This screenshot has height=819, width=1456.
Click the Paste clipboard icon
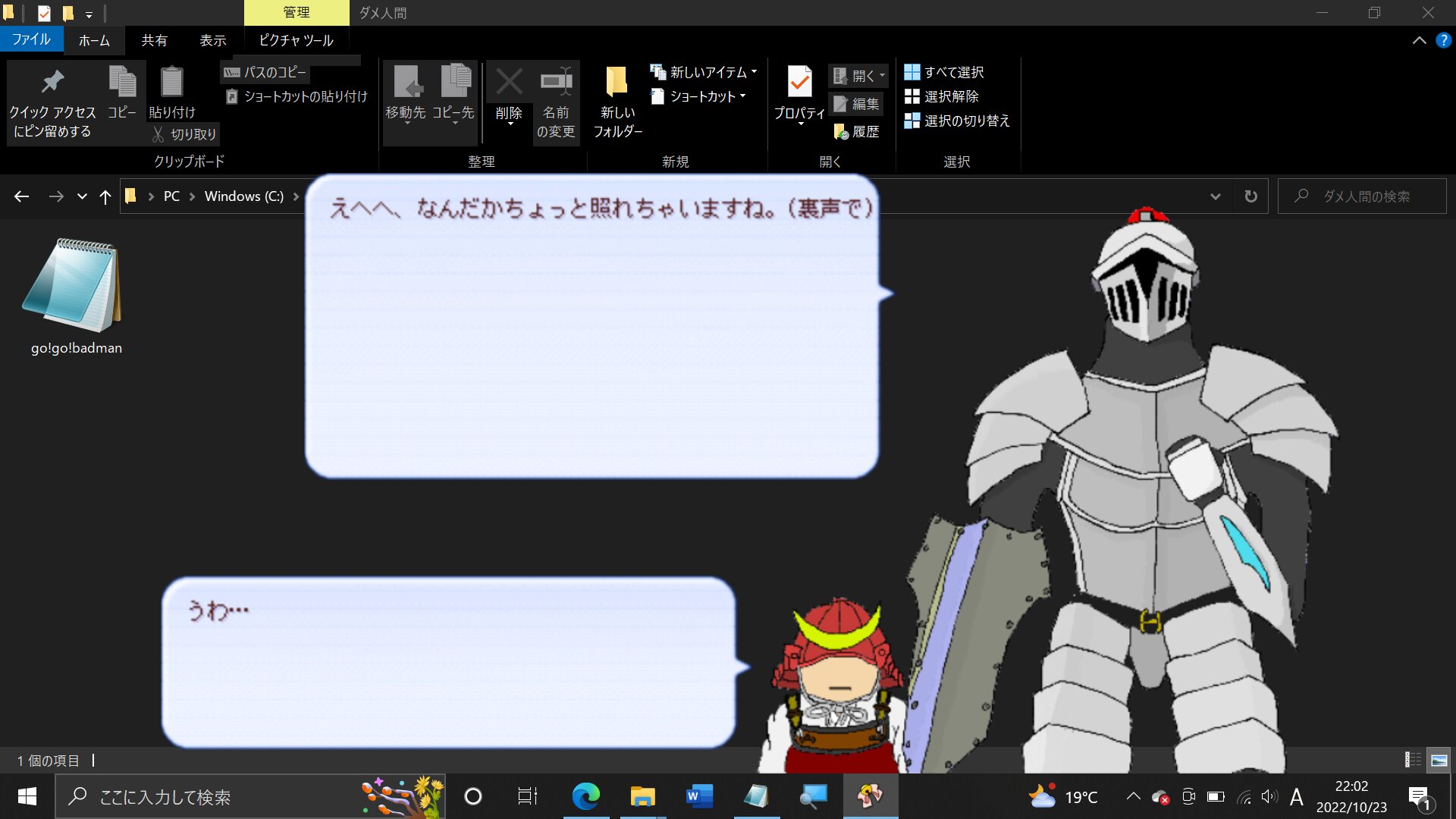click(x=172, y=82)
